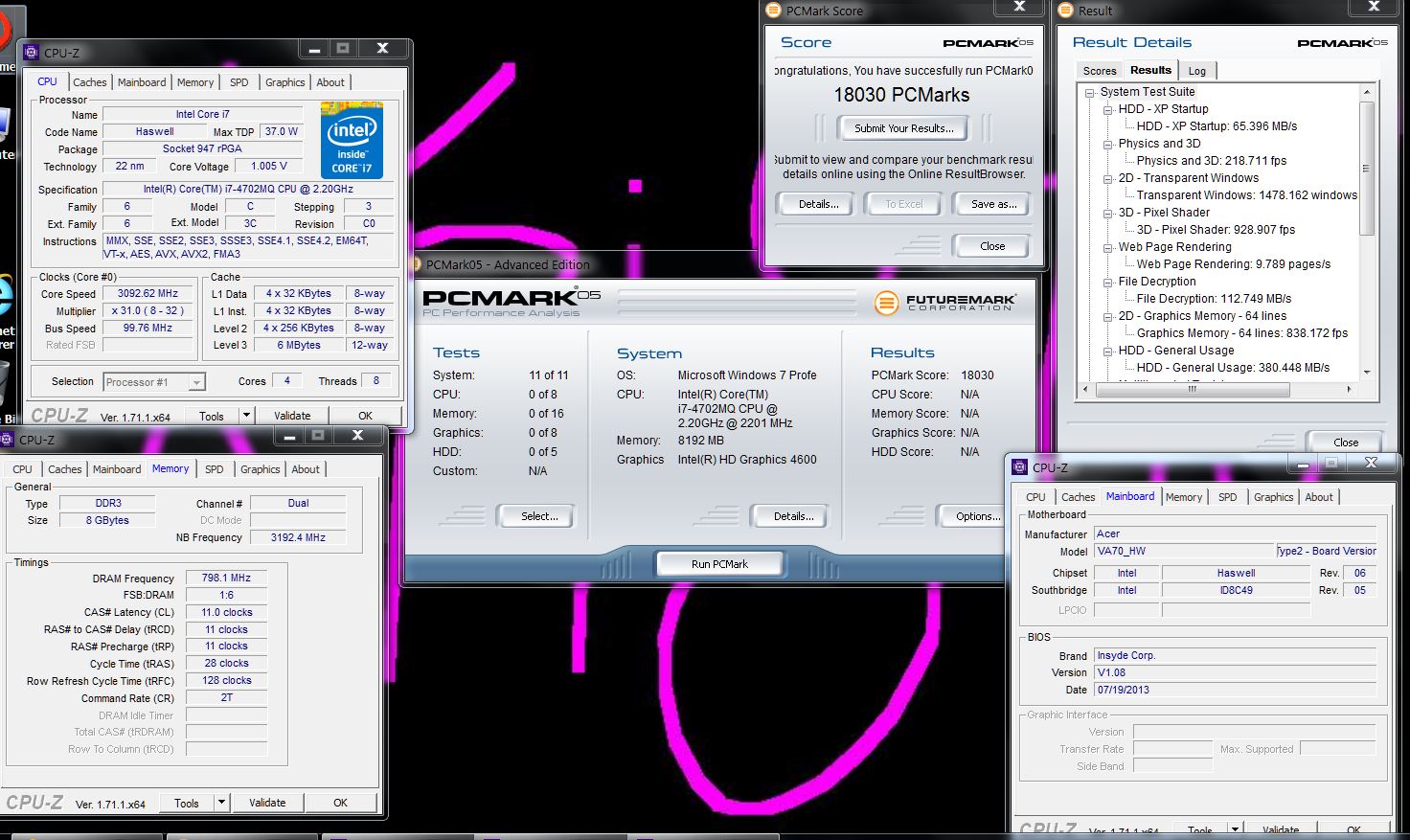Collapse the File Decryption node

[1107, 283]
